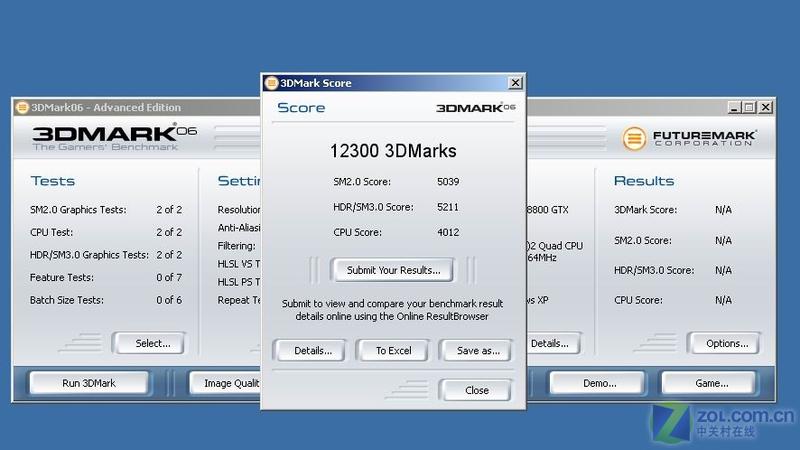Click 'Batch Size Tests:' label
Image resolution: width=800 pixels, height=450 pixels.
click(67, 300)
